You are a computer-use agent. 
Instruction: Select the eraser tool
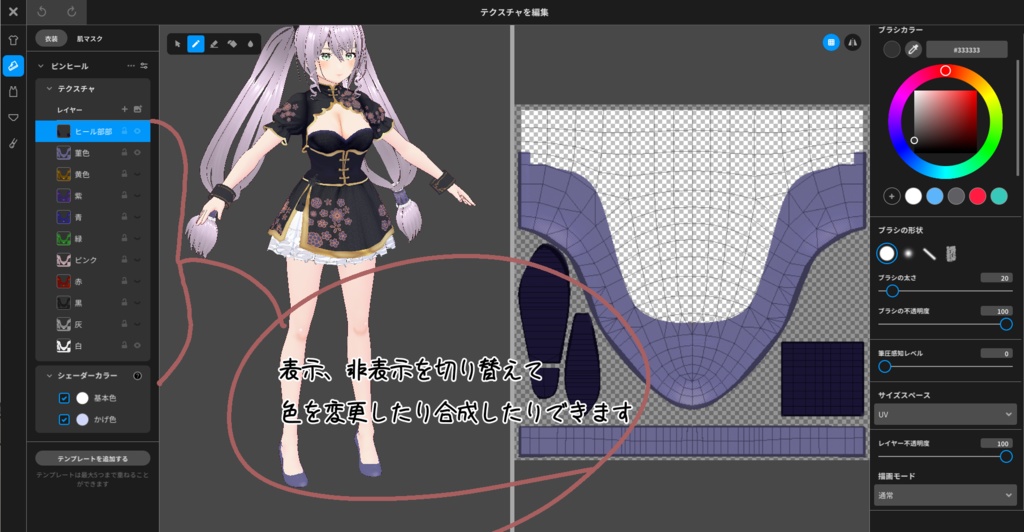pyautogui.click(x=214, y=44)
